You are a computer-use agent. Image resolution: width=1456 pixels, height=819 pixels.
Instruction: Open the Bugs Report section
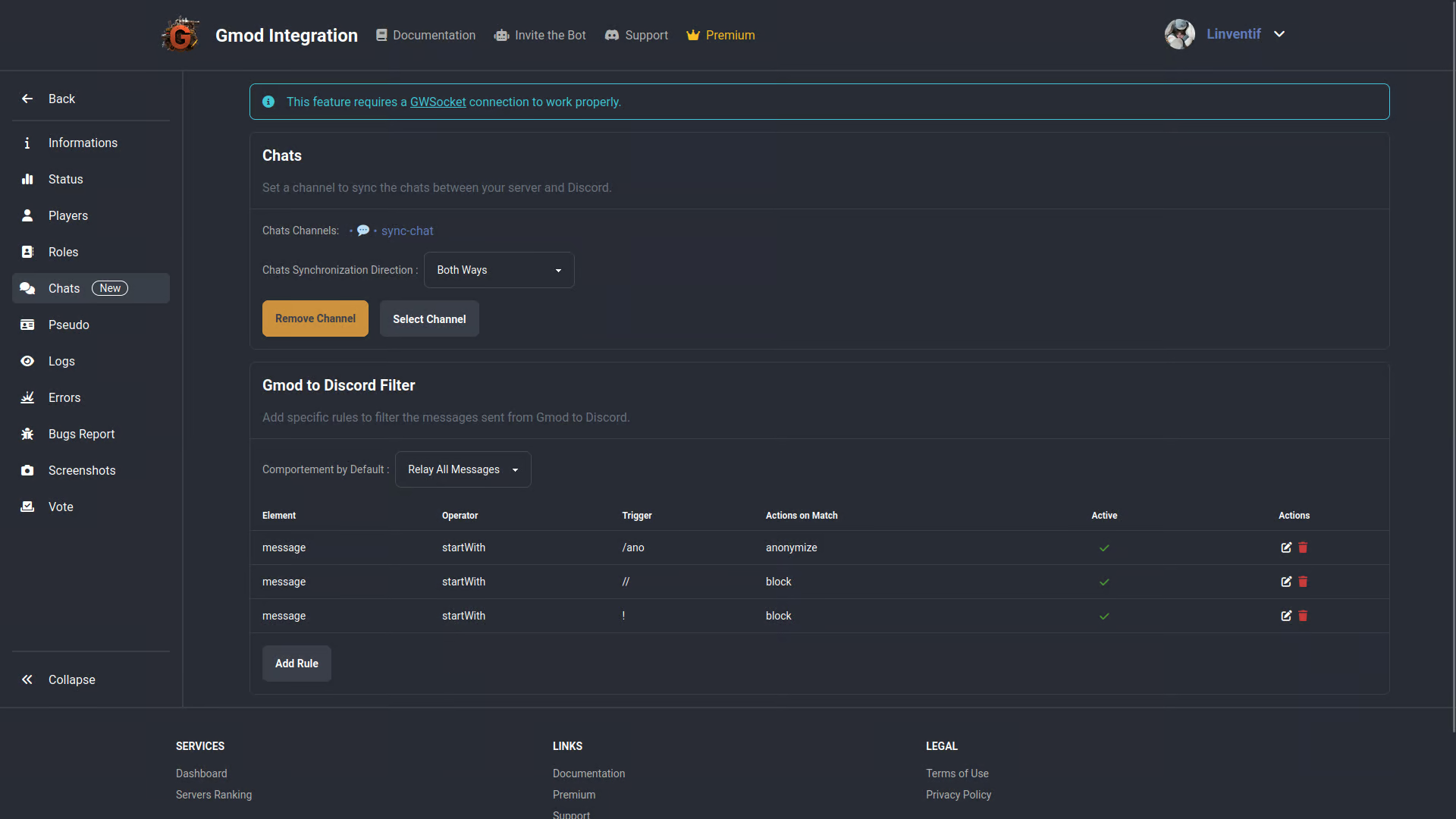point(91,434)
